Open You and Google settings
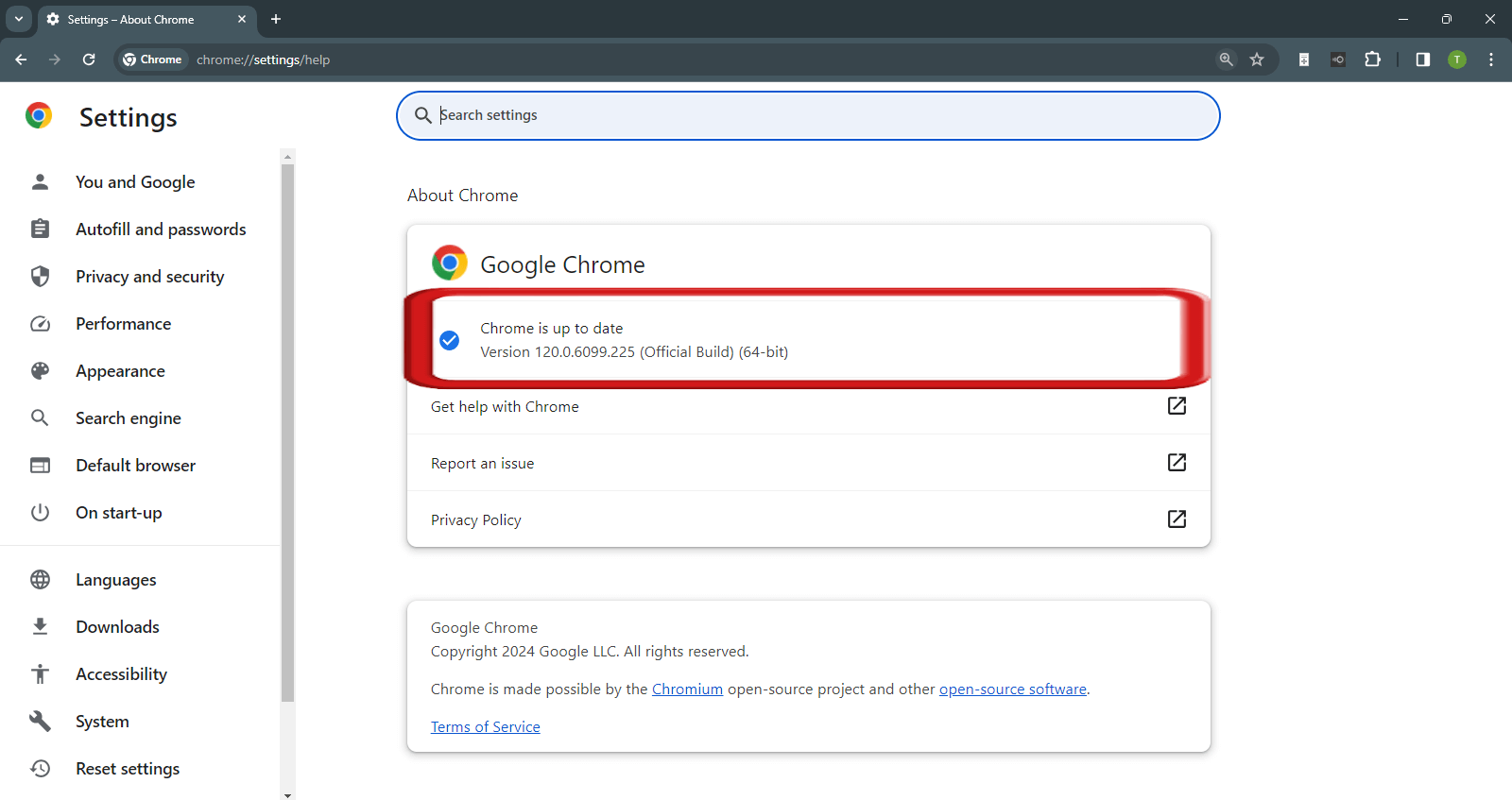 (x=135, y=182)
